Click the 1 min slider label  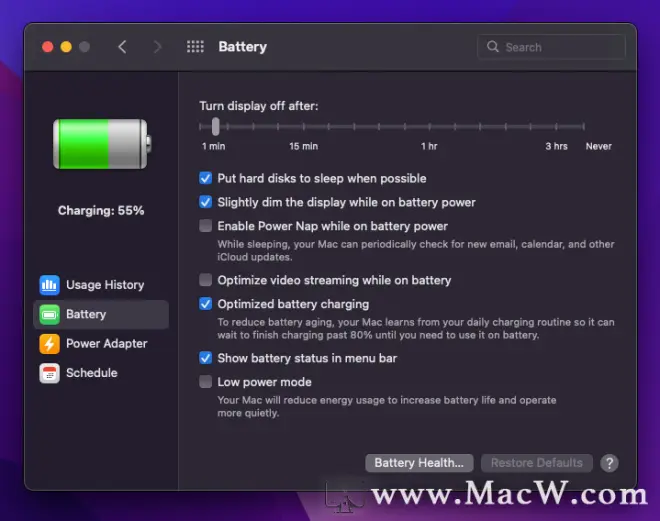click(213, 146)
